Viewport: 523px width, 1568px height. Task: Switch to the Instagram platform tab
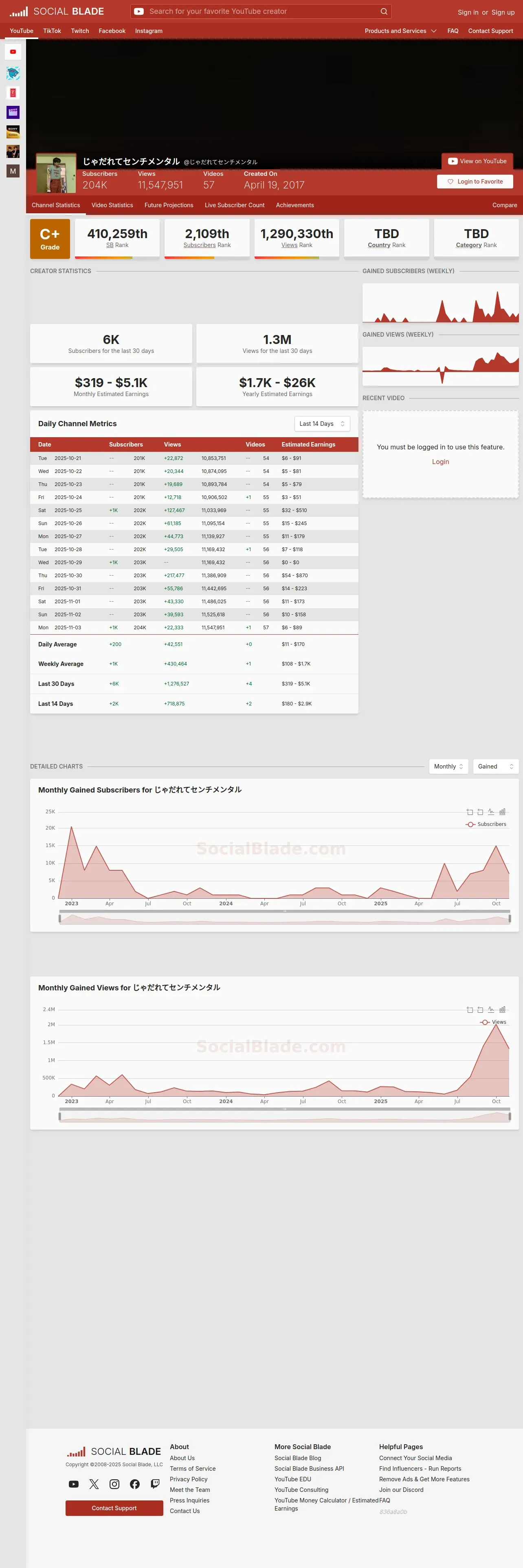coord(149,31)
